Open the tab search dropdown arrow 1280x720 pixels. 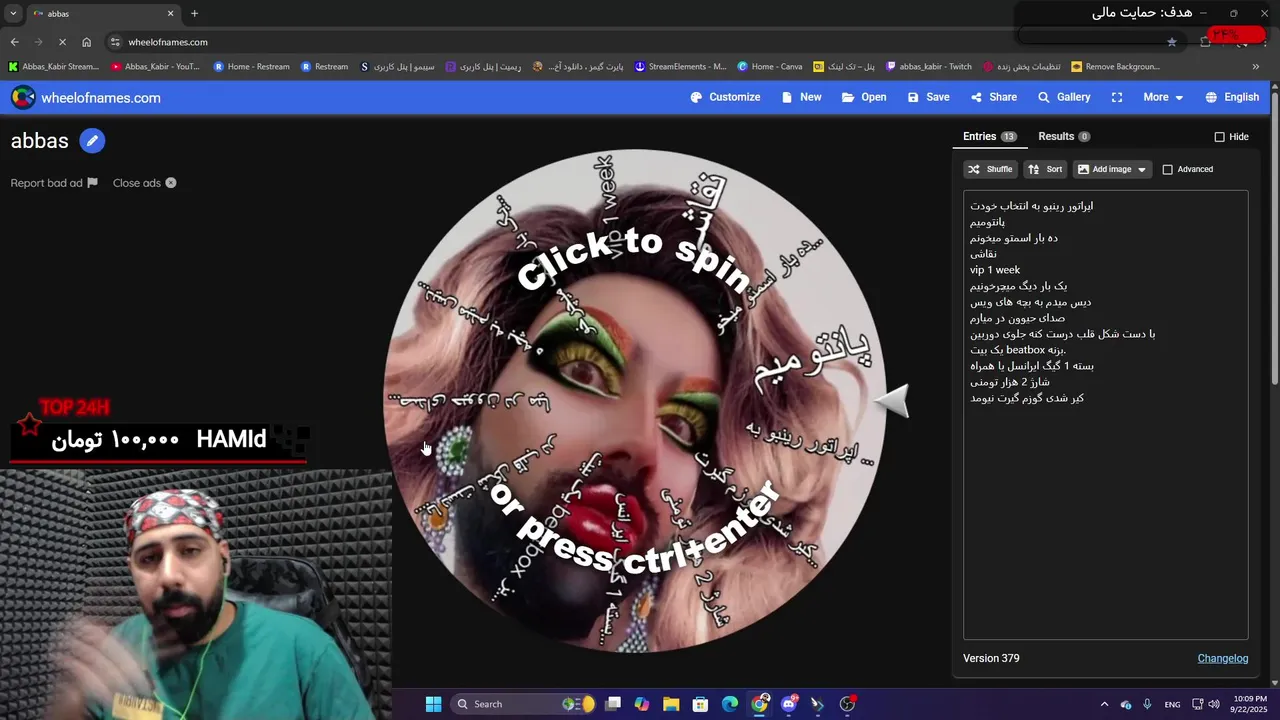pyautogui.click(x=12, y=14)
